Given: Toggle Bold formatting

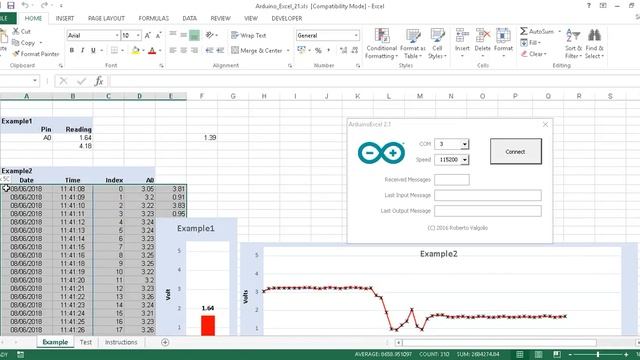Looking at the screenshot, I should coord(72,50).
